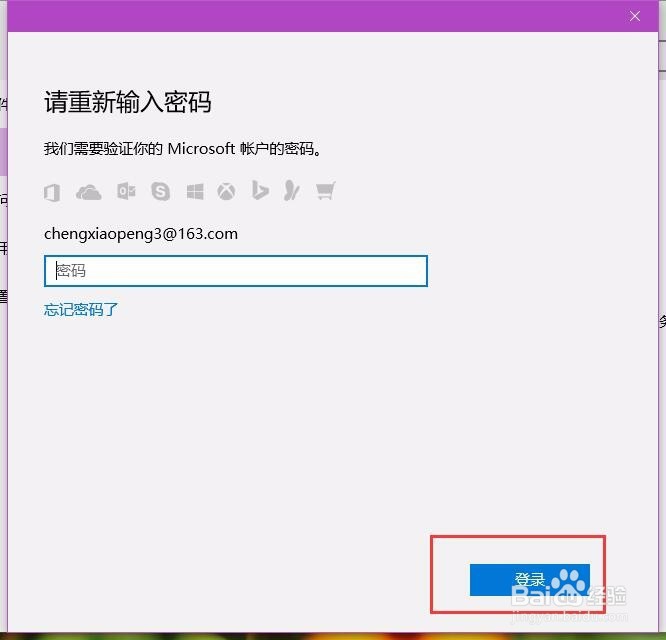Click the OneDrive cloud icon
The image size is (666, 640).
pos(88,192)
